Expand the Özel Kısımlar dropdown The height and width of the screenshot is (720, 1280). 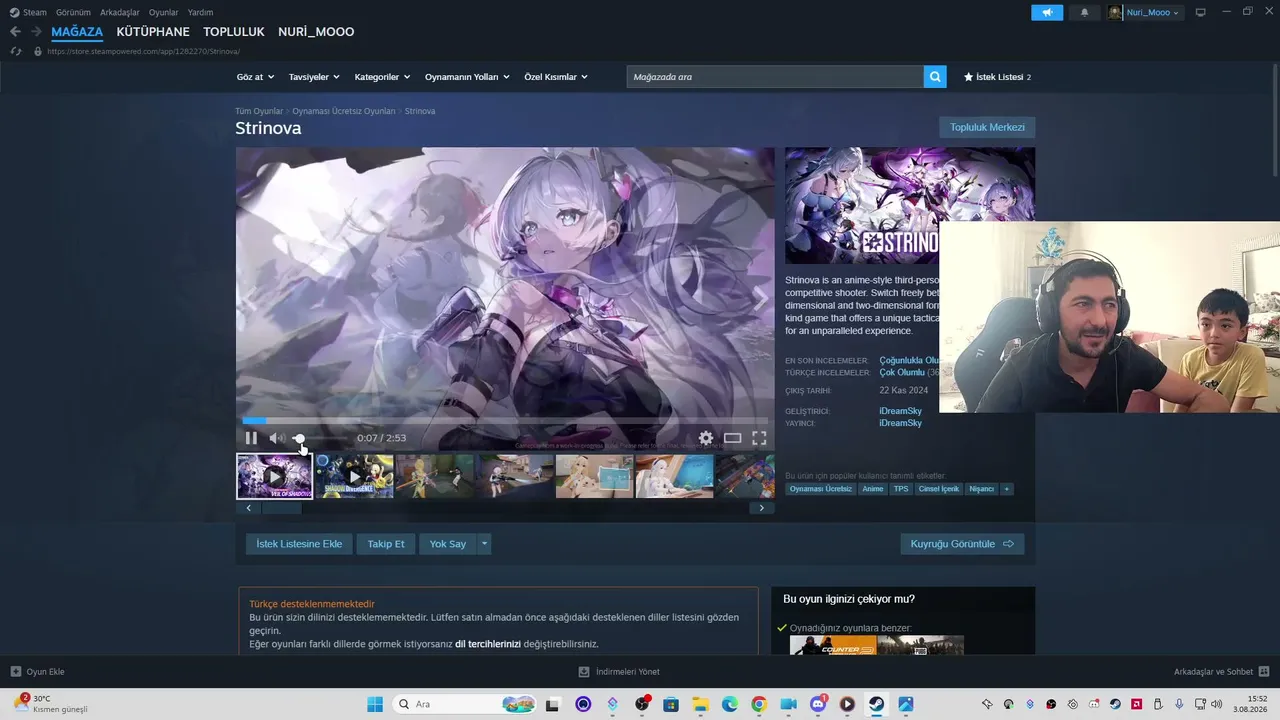[x=556, y=77]
